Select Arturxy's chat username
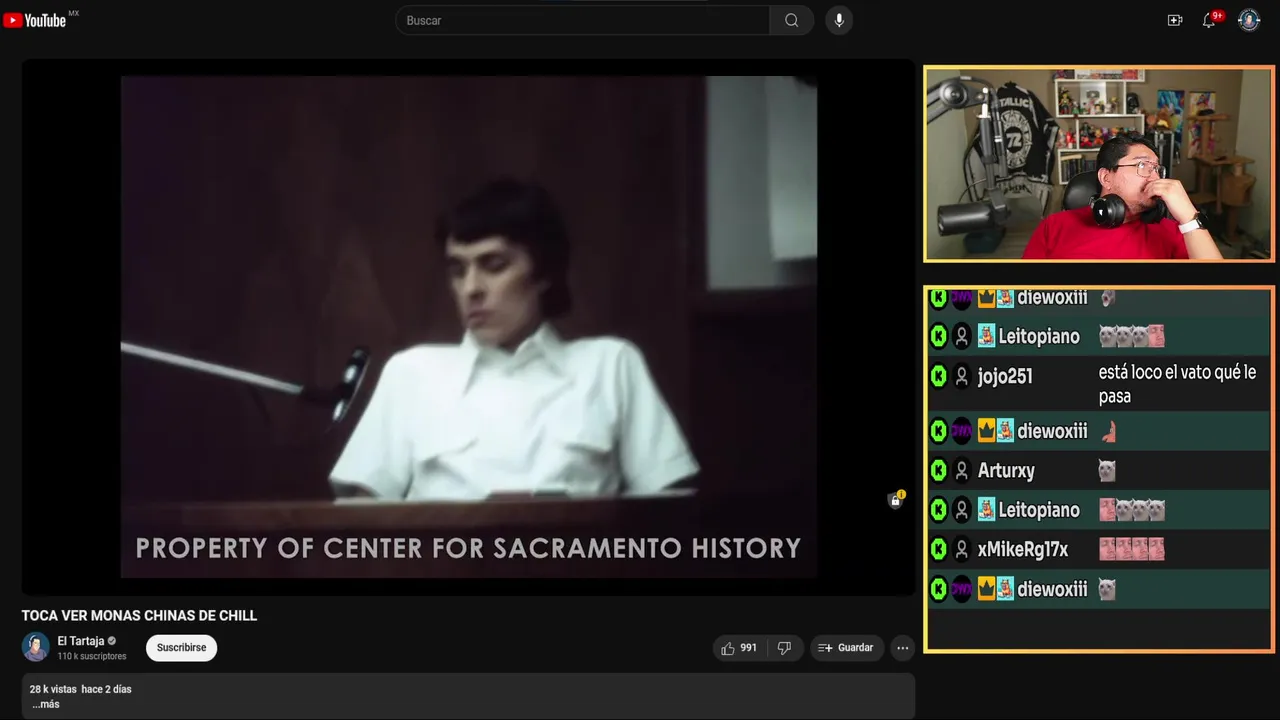Viewport: 1280px width, 720px height. pos(1006,471)
